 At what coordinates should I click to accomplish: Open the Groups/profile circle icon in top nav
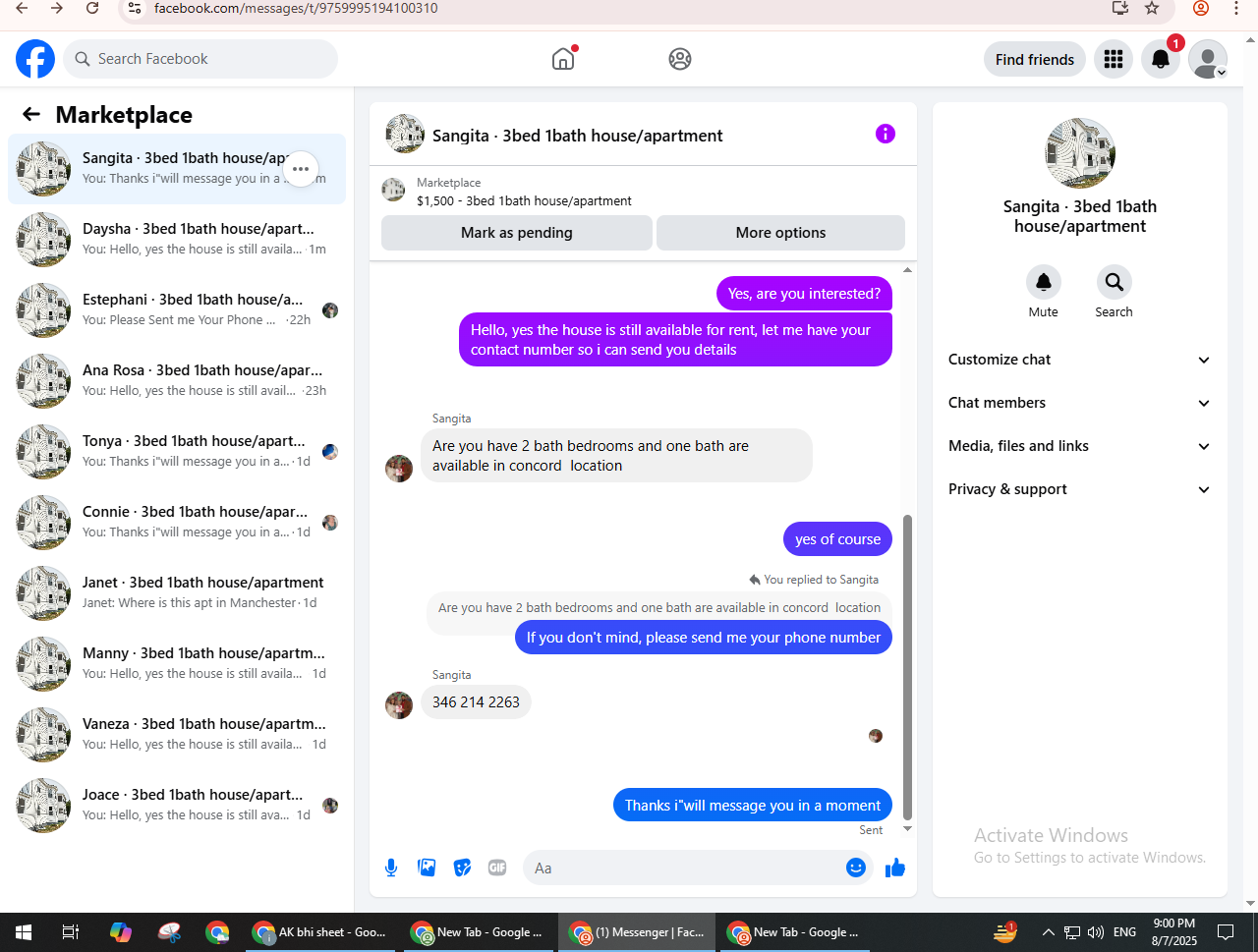tap(680, 59)
